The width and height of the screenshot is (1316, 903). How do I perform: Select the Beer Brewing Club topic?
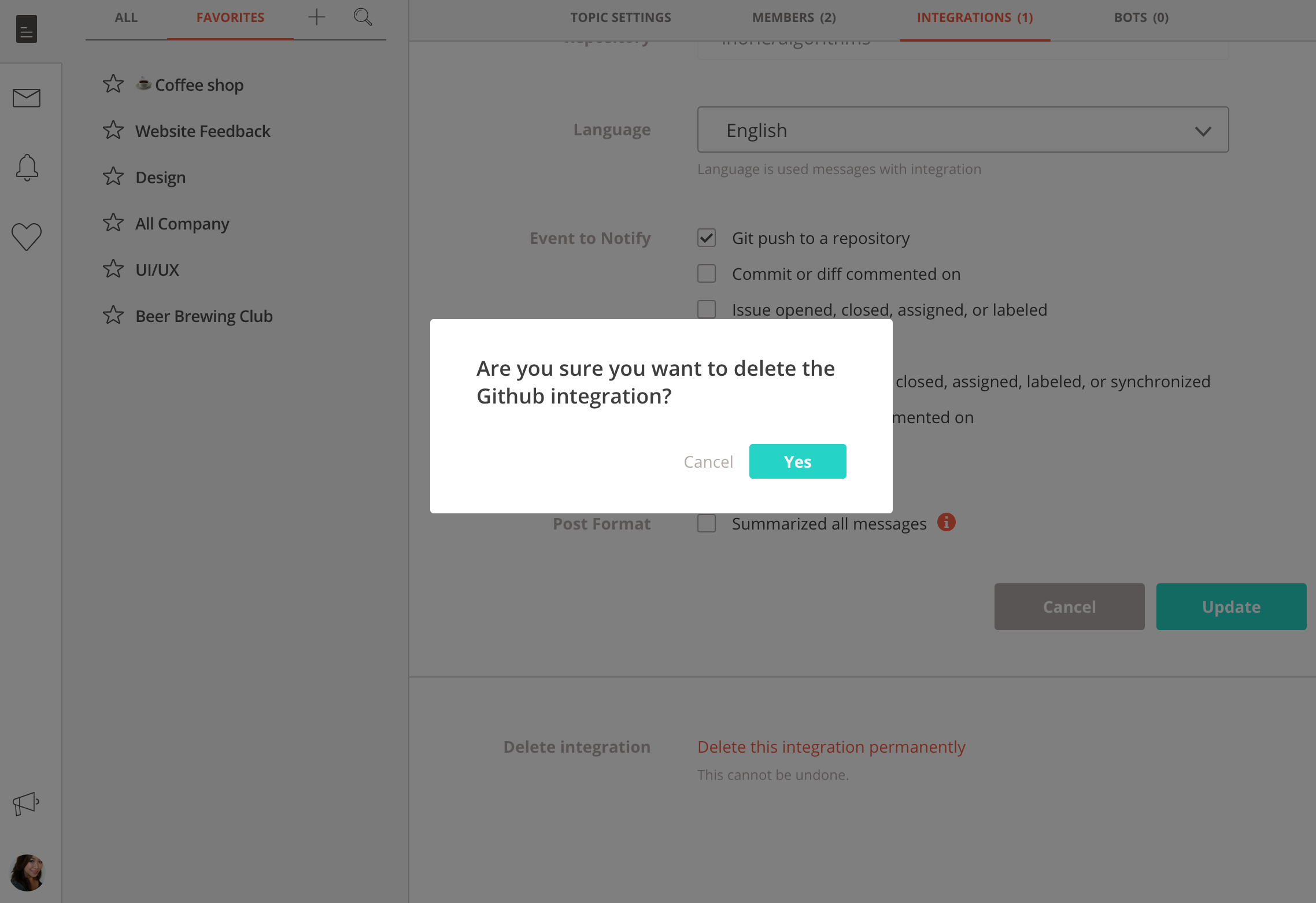(x=204, y=316)
